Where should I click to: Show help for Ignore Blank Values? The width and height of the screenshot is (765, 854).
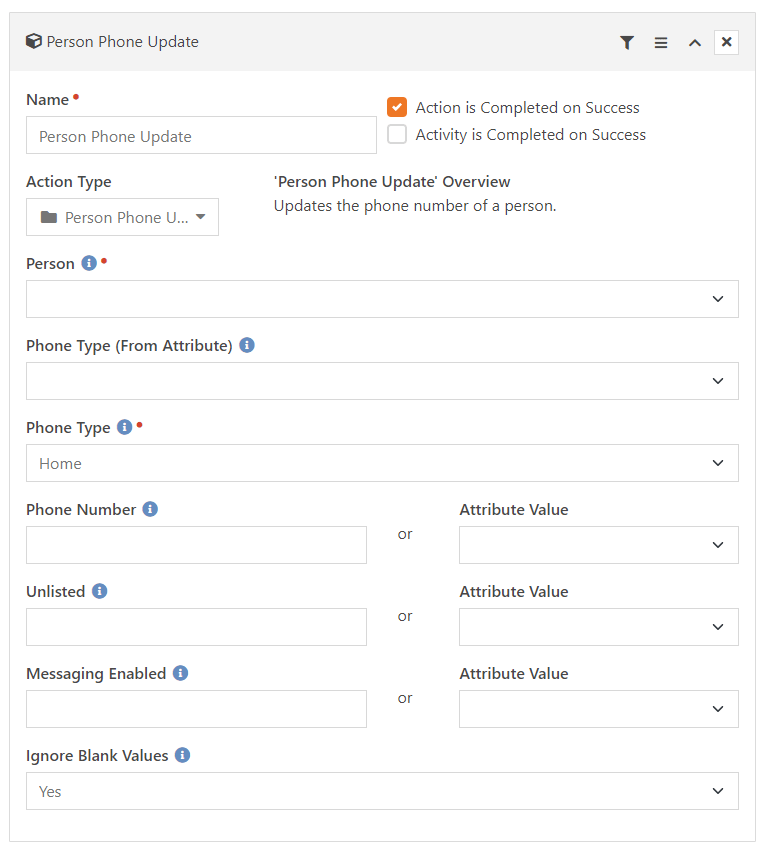click(182, 756)
